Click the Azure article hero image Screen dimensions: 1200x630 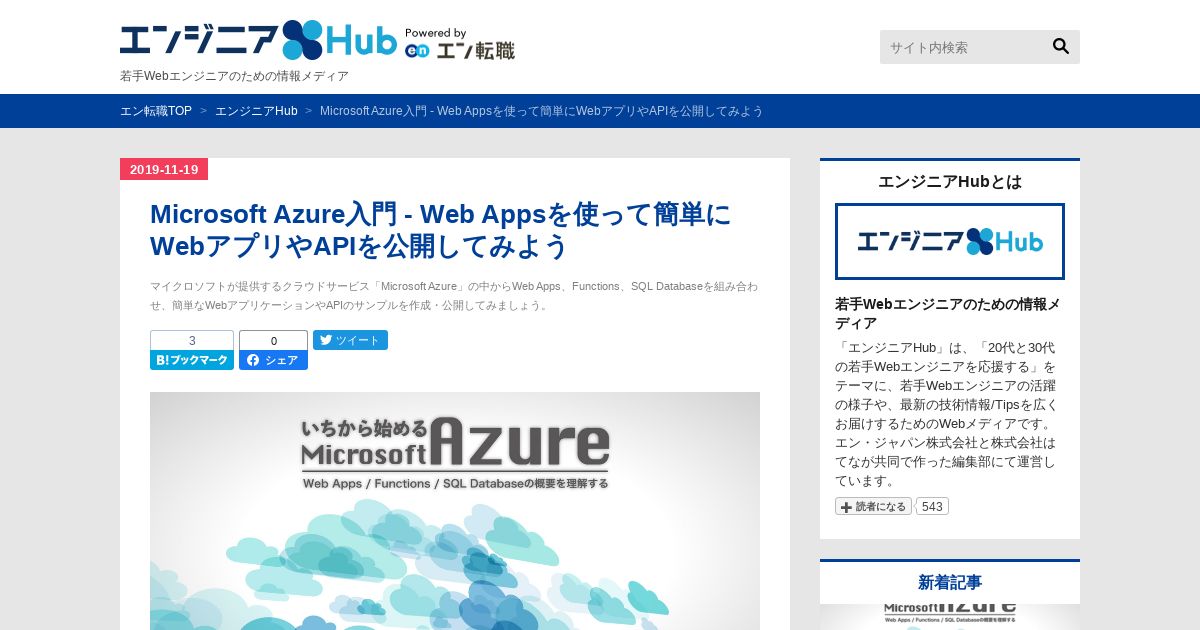click(455, 511)
